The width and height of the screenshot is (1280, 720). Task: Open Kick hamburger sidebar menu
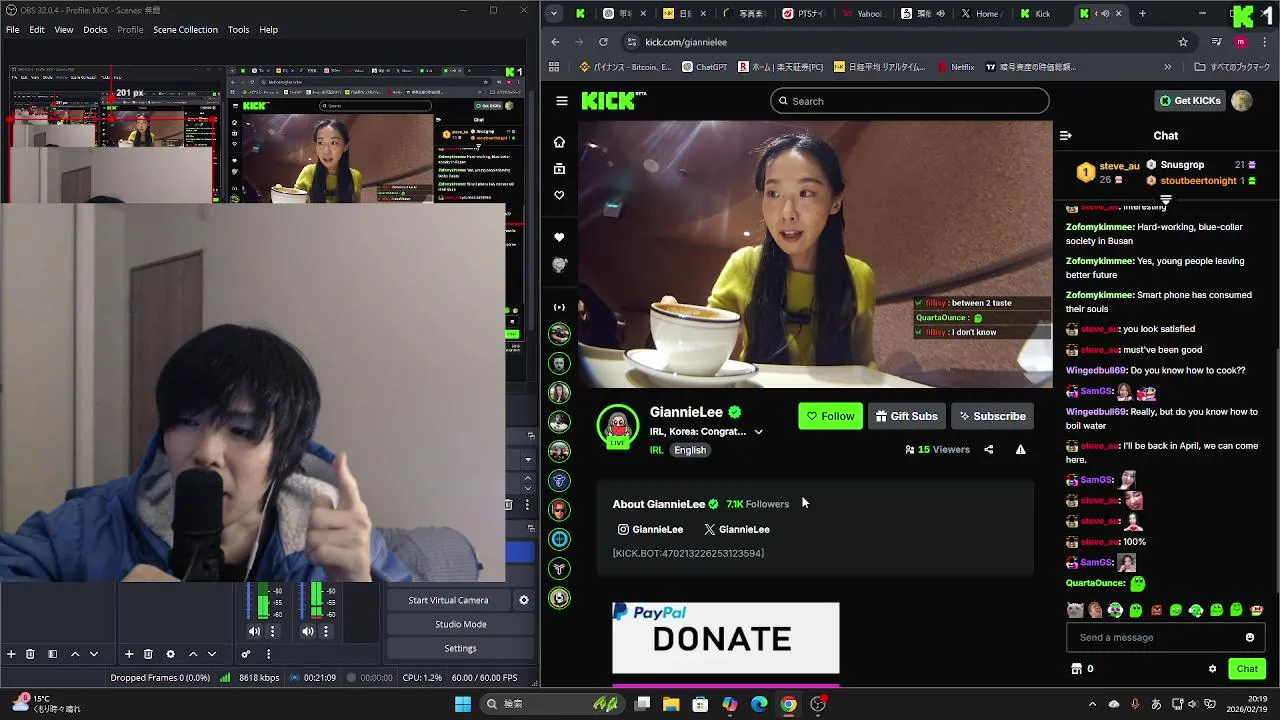point(562,101)
